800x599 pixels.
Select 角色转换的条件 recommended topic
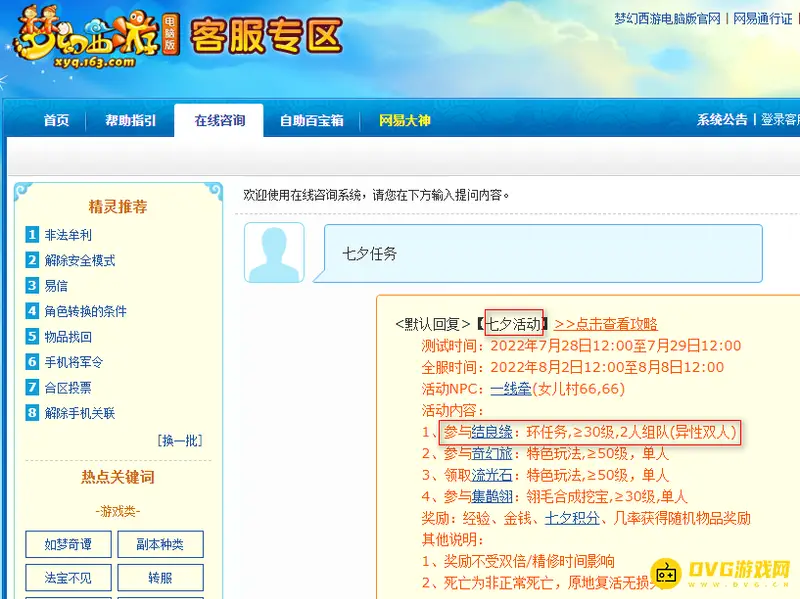pyautogui.click(x=86, y=312)
